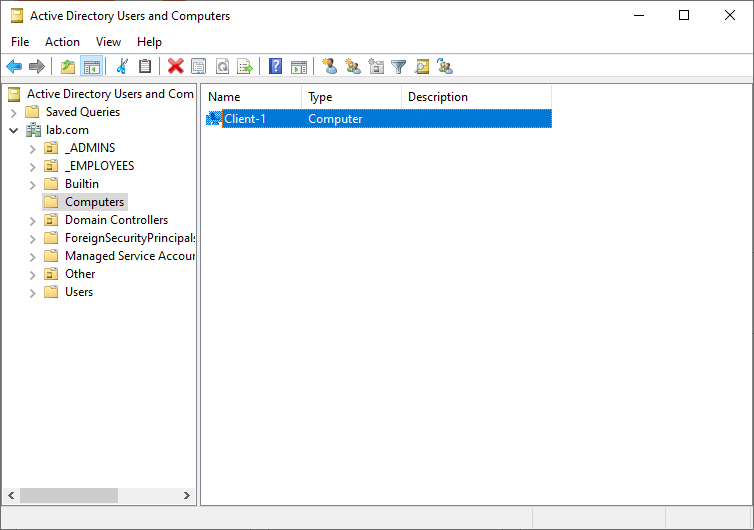754x530 pixels.
Task: Click the lab.com domain icon
Action: tap(34, 130)
